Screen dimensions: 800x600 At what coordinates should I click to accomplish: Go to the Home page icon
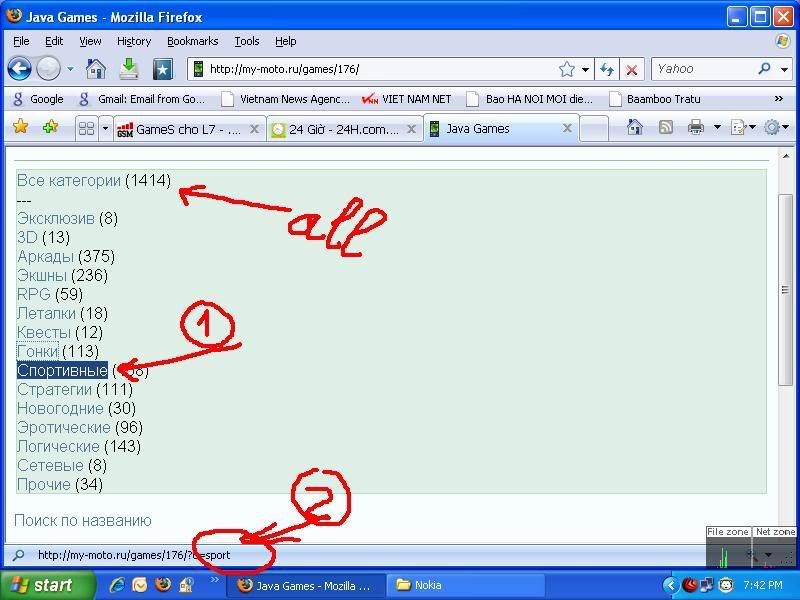pyautogui.click(x=96, y=69)
